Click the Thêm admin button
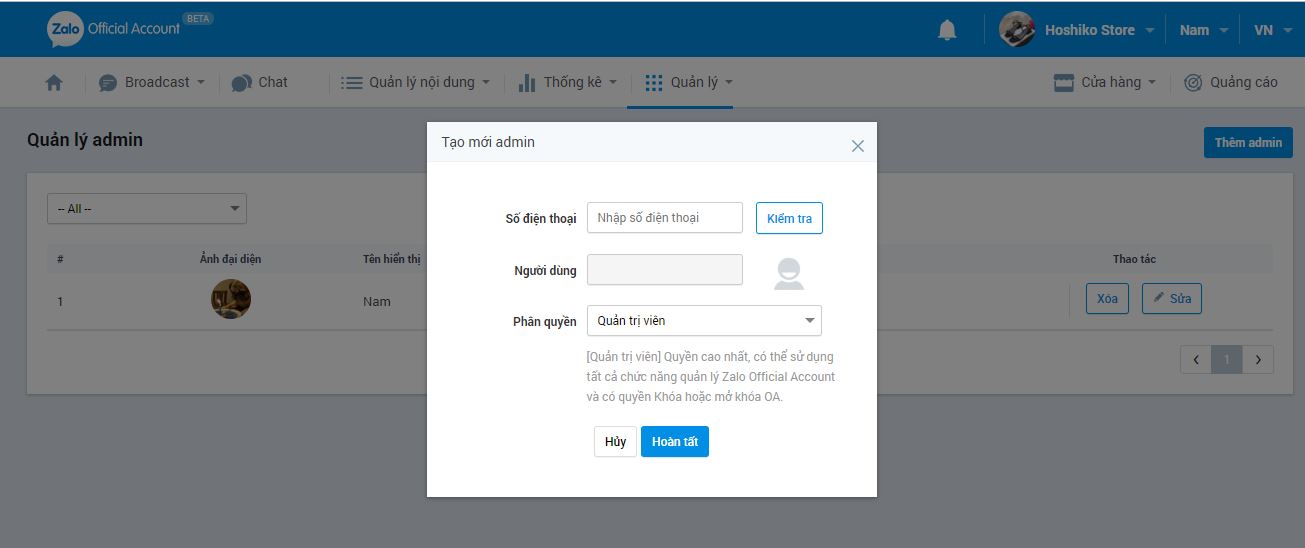 pos(1248,143)
